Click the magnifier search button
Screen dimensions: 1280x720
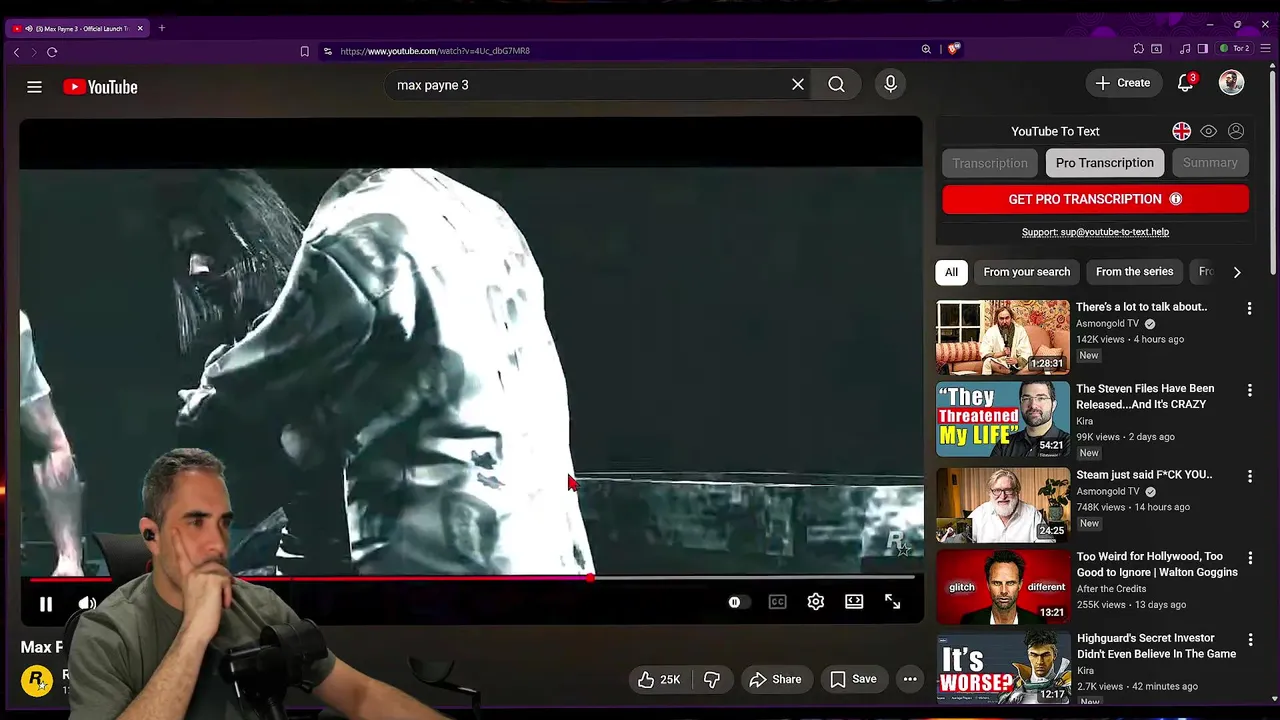836,85
